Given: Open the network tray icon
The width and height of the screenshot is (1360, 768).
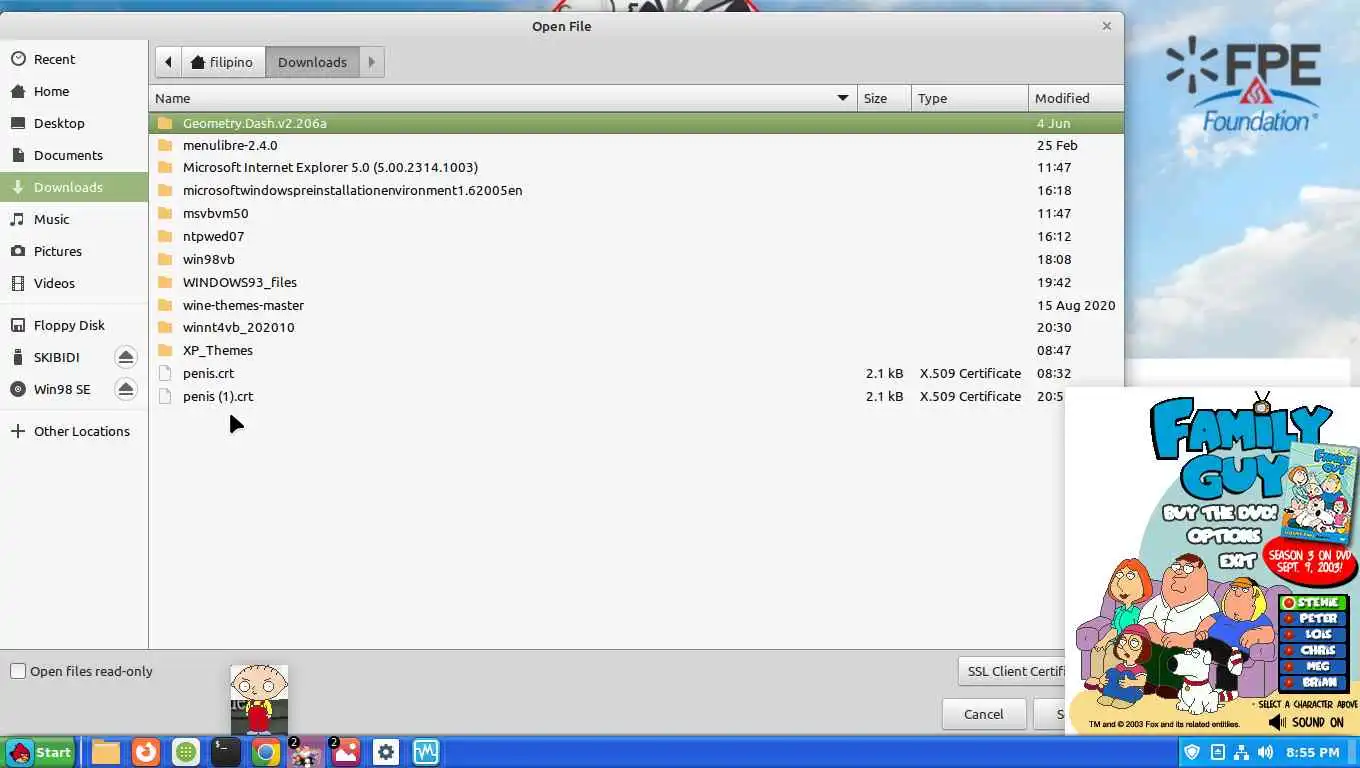Looking at the screenshot, I should click(x=1241, y=752).
